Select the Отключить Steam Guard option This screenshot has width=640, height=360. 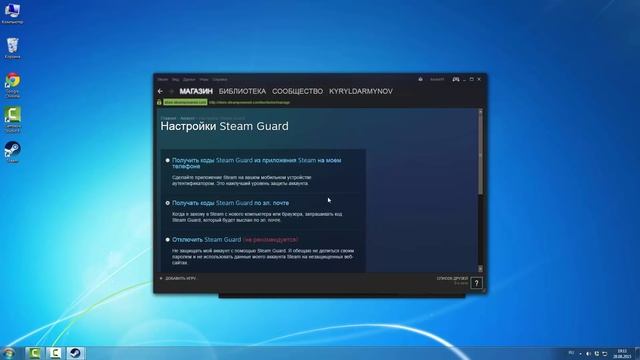pos(168,240)
